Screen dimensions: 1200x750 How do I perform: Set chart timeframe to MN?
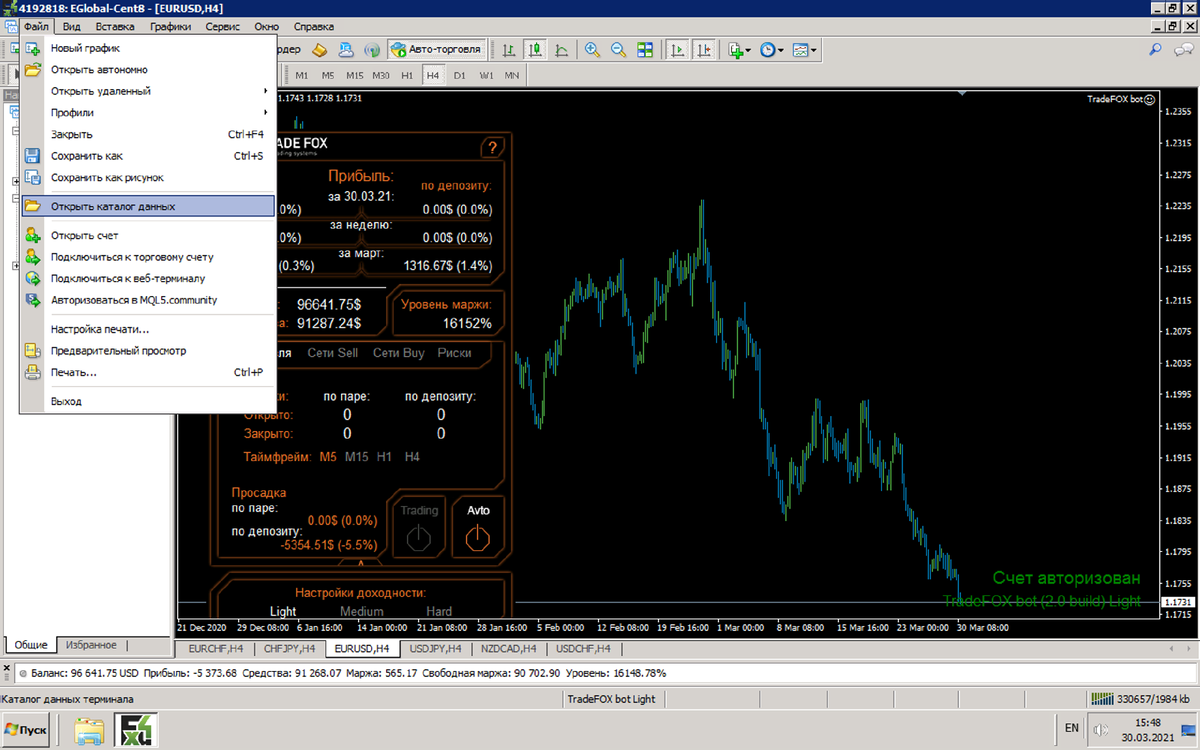[x=512, y=75]
